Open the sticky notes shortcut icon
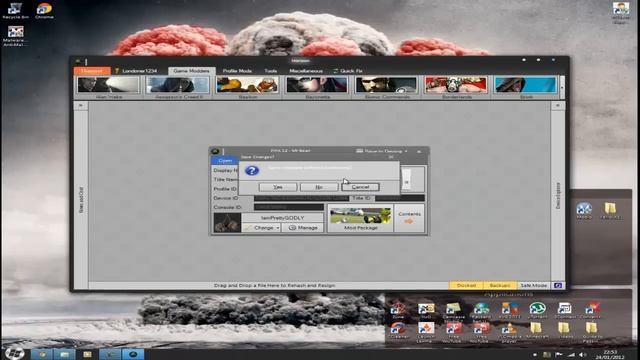The width and height of the screenshot is (640, 360). click(x=453, y=310)
